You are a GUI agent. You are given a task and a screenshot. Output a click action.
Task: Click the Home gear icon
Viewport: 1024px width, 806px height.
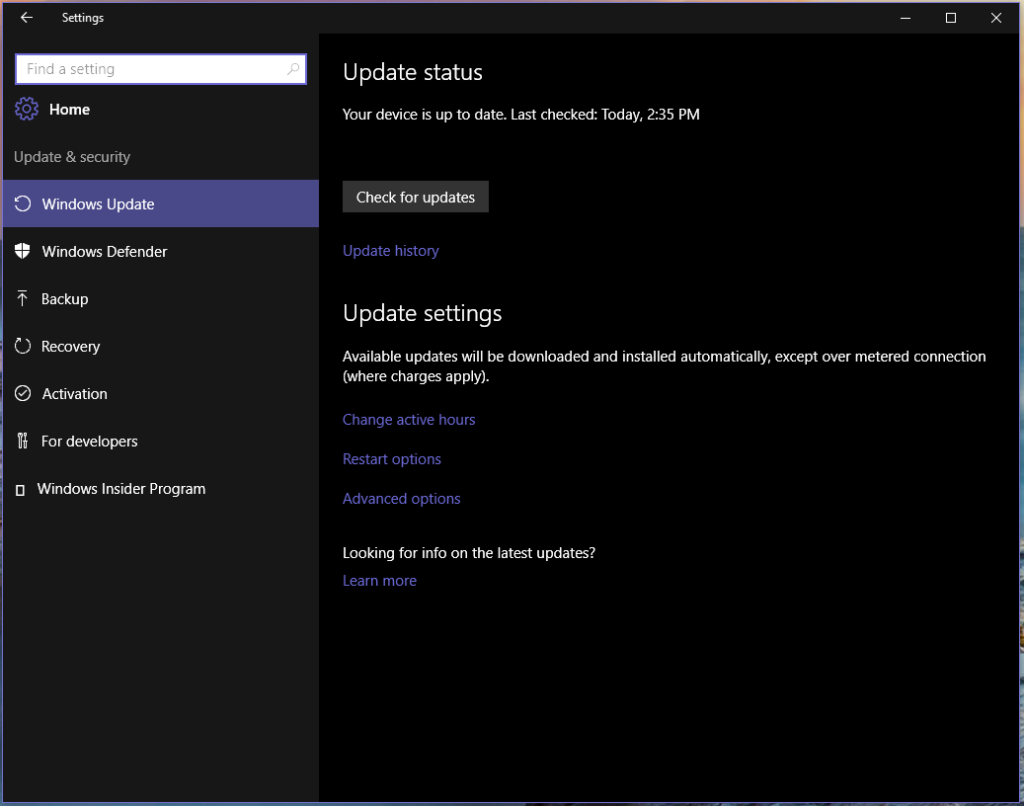(27, 110)
